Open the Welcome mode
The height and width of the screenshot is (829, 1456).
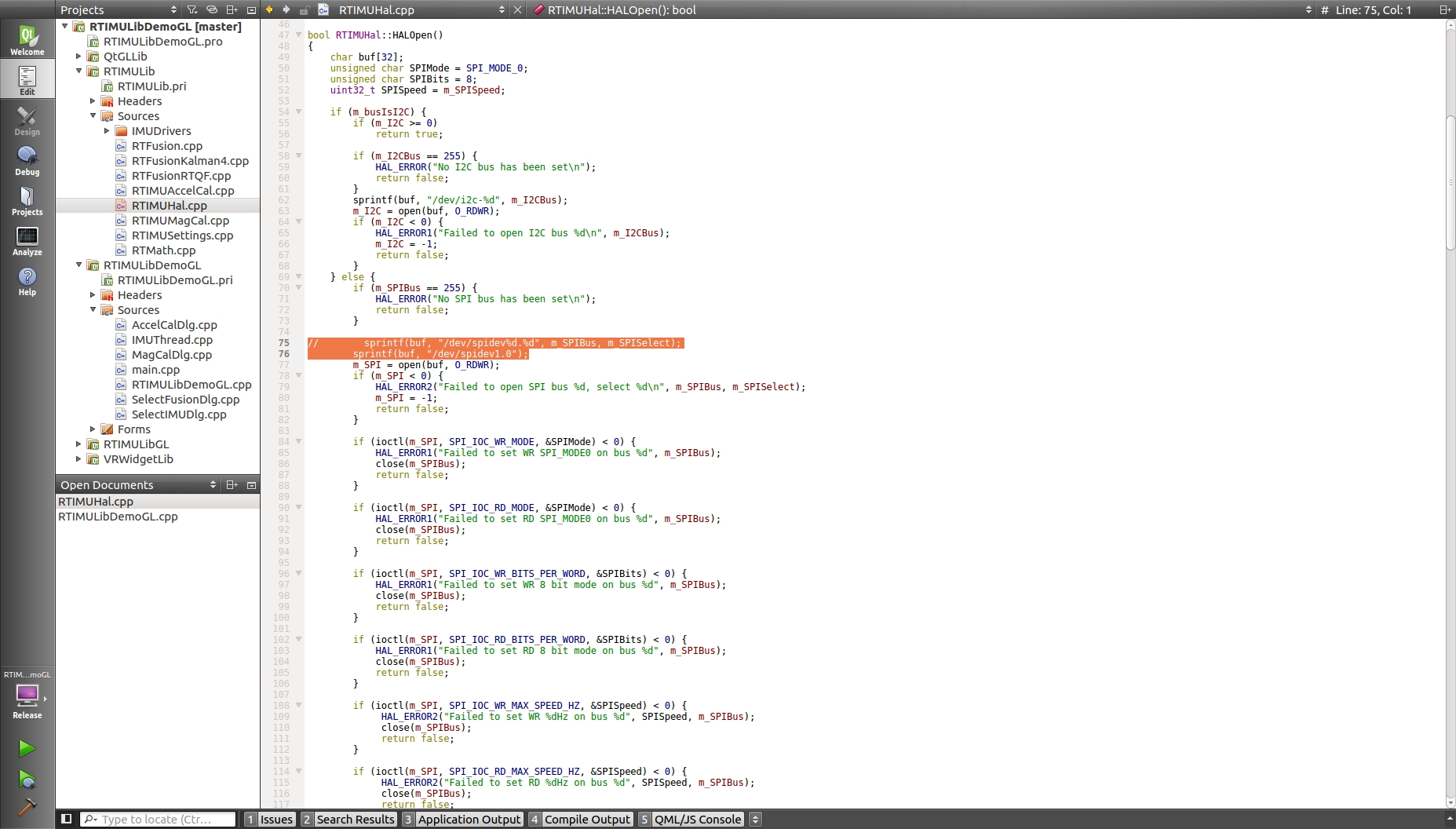coord(27,40)
